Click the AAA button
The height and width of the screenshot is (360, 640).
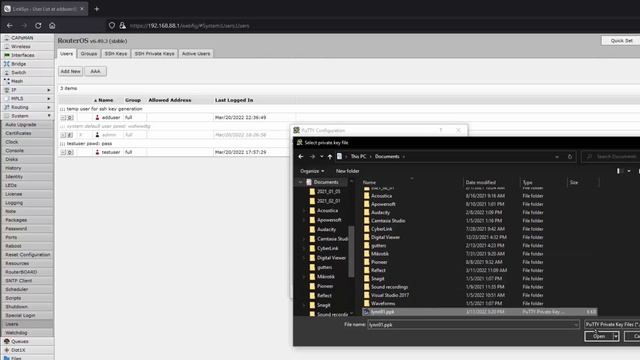(x=96, y=71)
